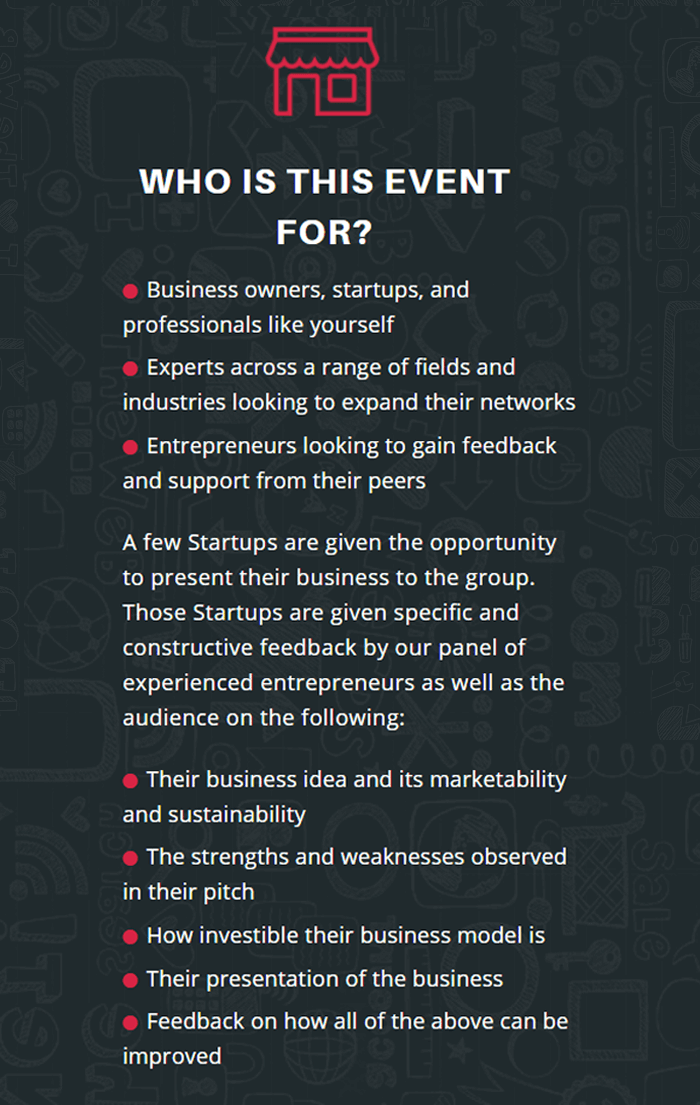
Task: Click the red bullet before 'The strengths'
Action: point(130,858)
